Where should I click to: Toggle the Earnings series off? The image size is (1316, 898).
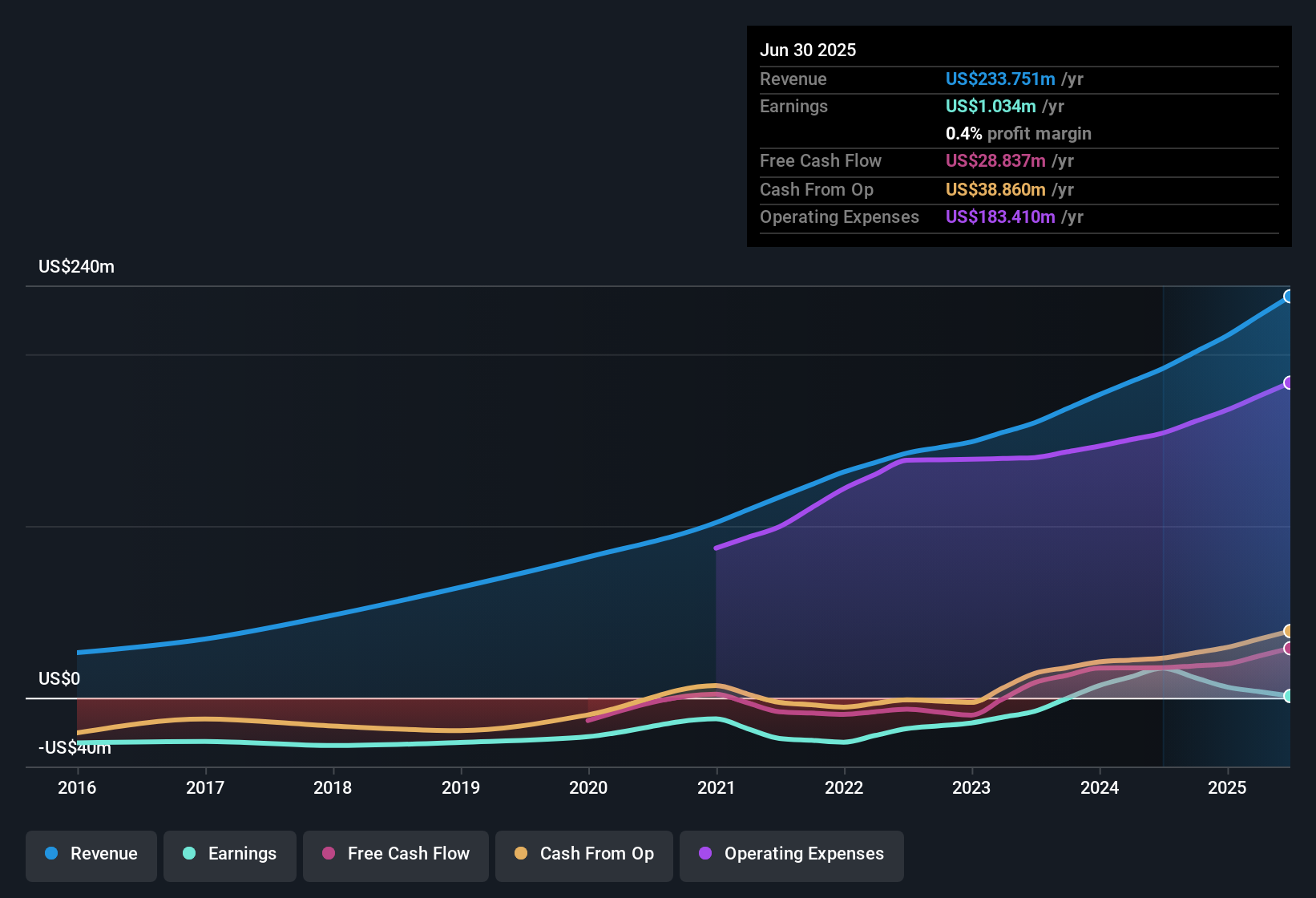[230, 854]
